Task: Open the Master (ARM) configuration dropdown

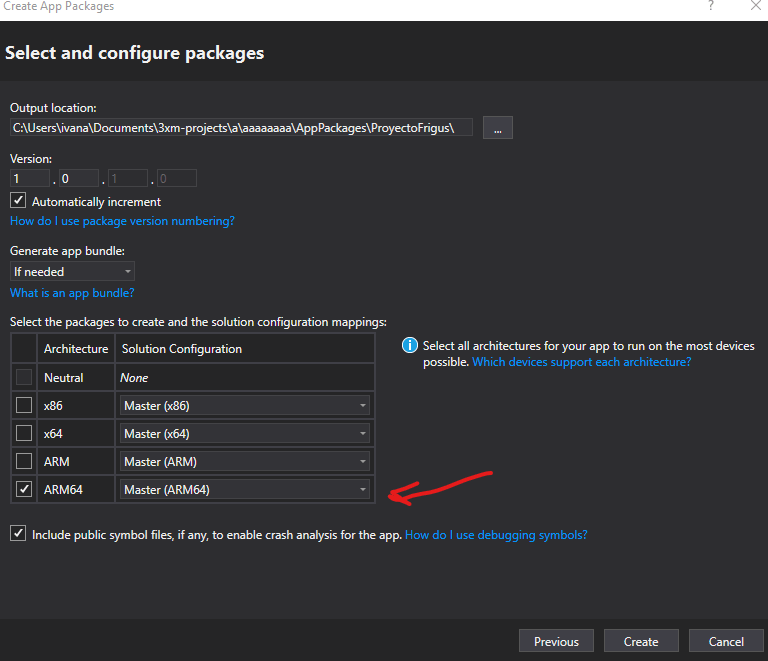Action: click(245, 461)
